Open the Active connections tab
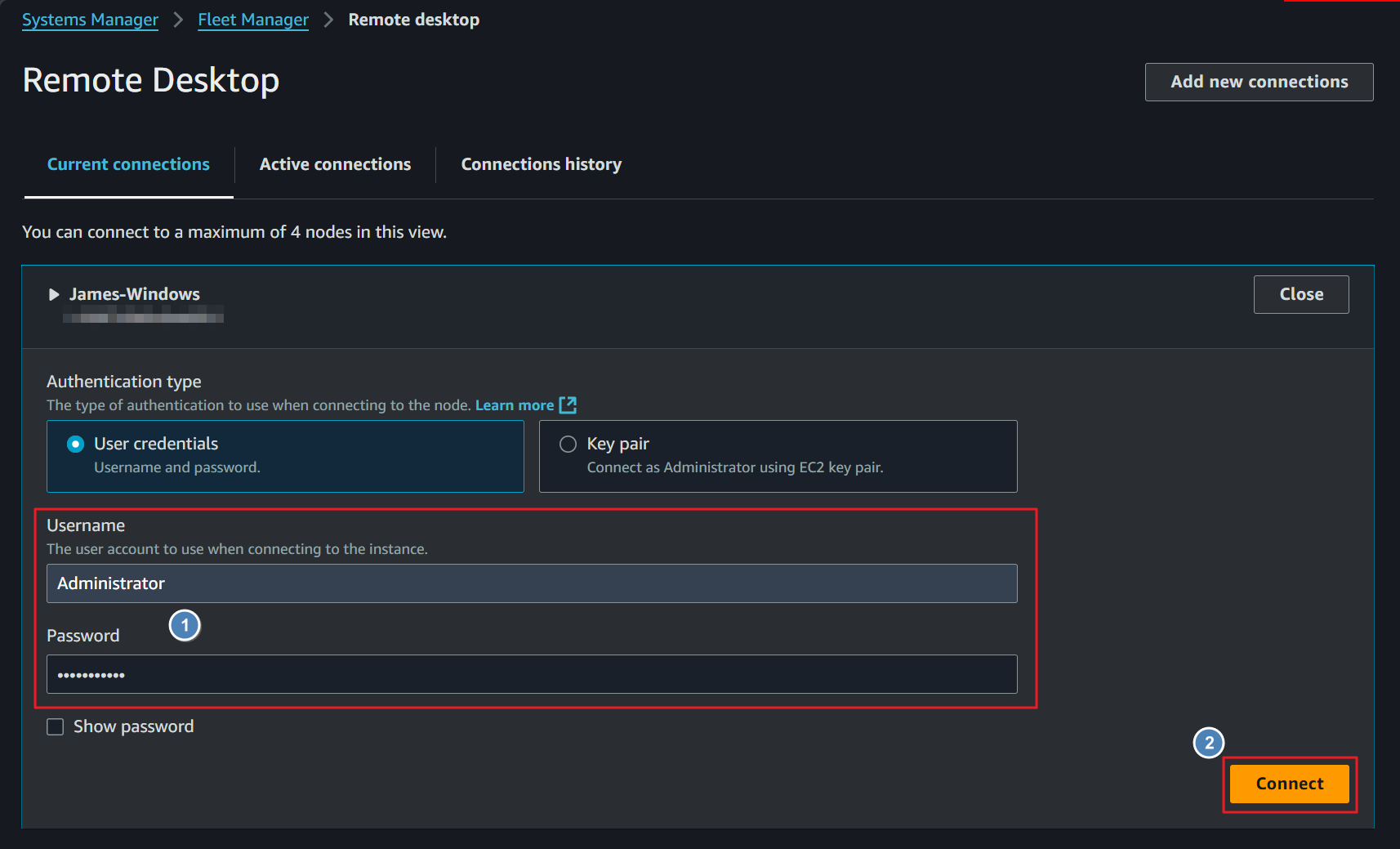The height and width of the screenshot is (849, 1400). [335, 164]
